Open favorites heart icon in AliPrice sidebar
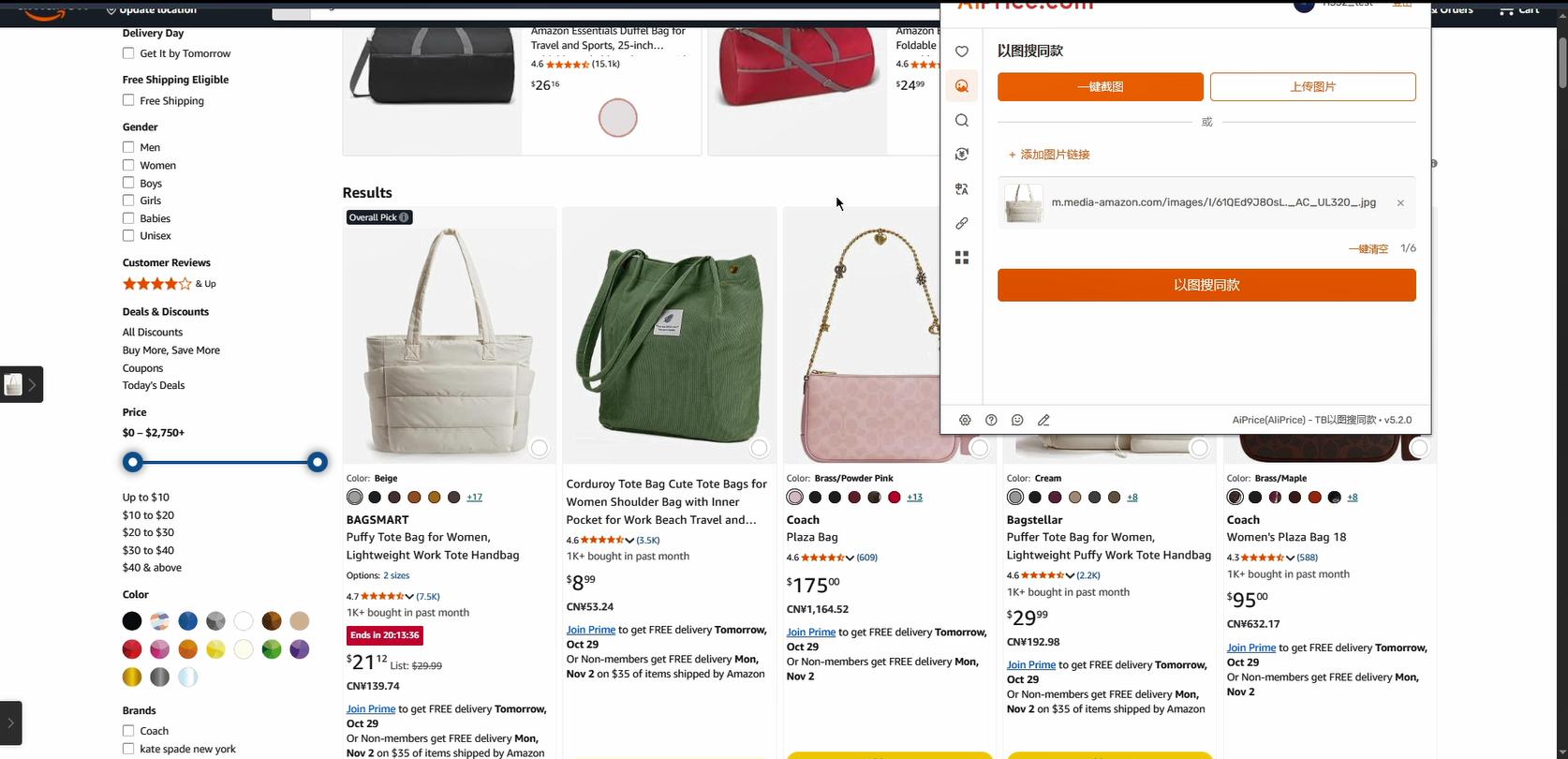 point(962,52)
